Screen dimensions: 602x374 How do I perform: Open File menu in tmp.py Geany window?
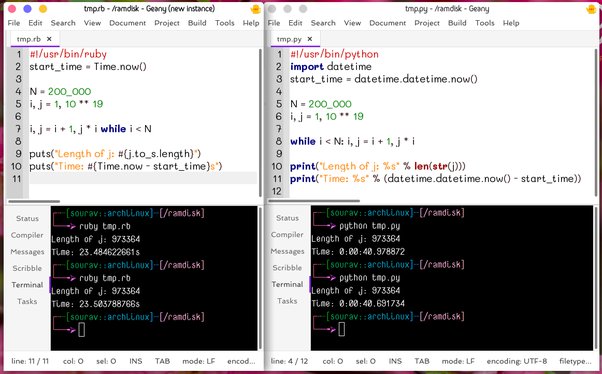point(274,23)
